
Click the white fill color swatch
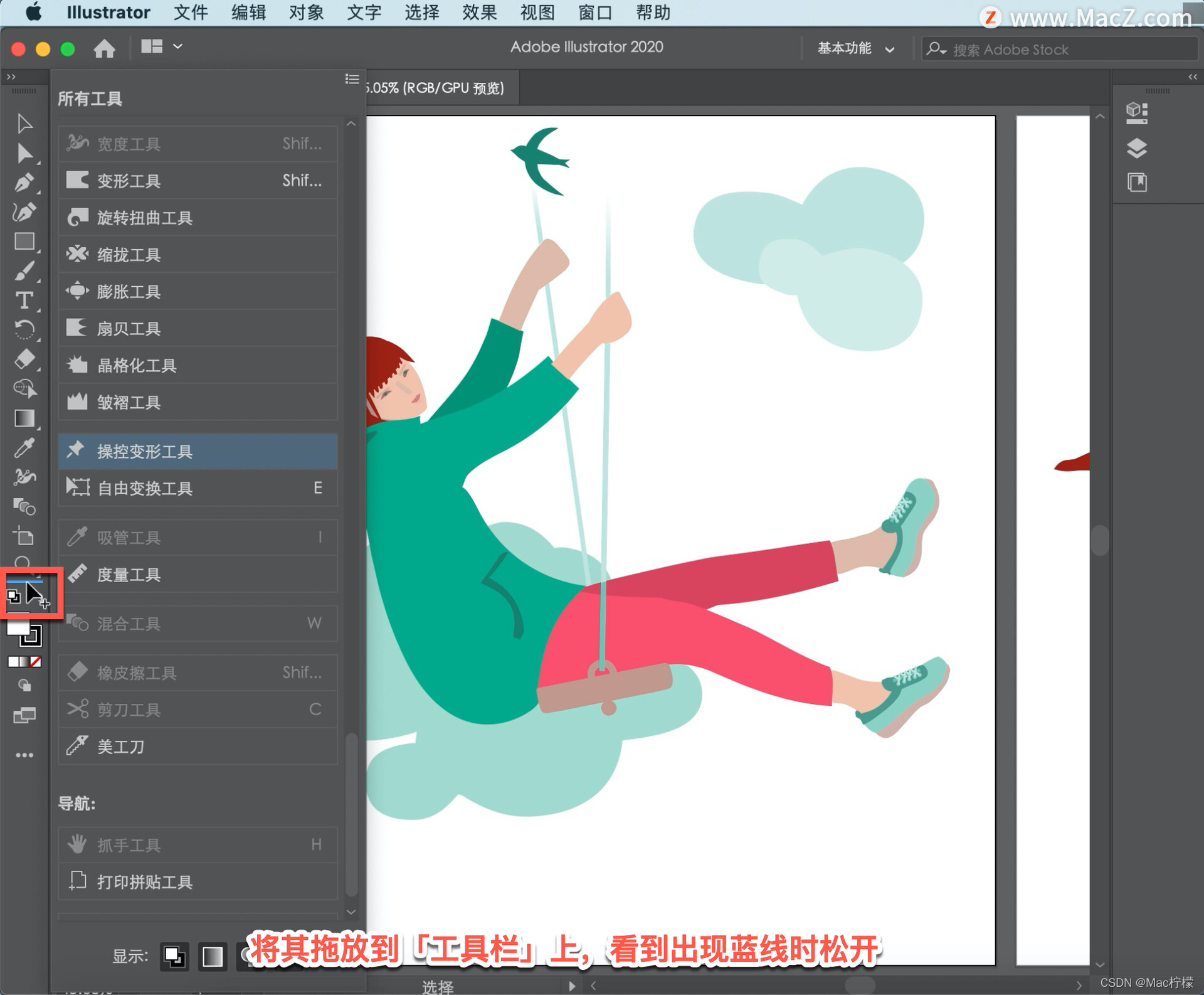click(18, 629)
